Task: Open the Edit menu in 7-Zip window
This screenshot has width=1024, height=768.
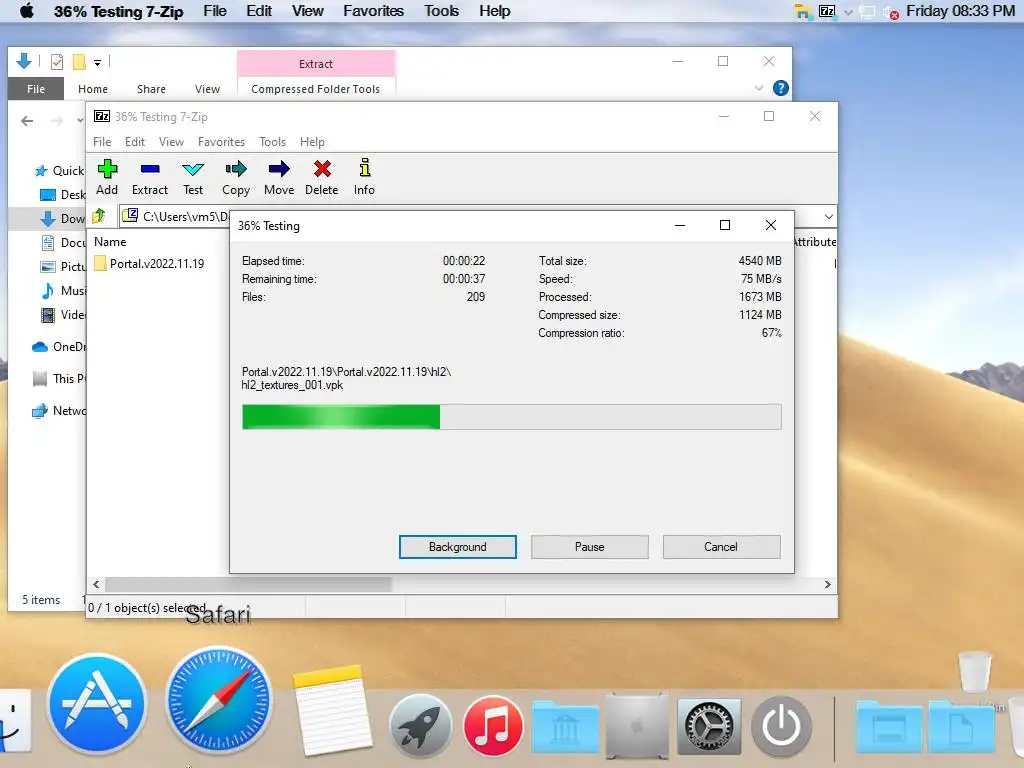Action: coord(135,142)
